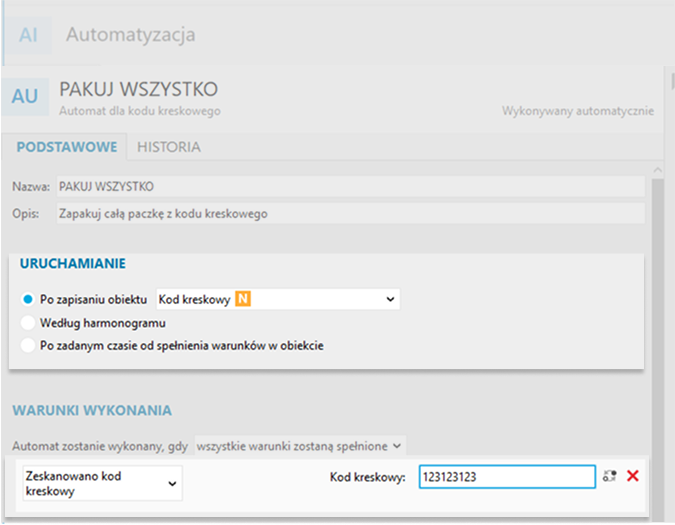
Task: Click the Kod kreskowy input with 123123123
Action: (x=507, y=476)
